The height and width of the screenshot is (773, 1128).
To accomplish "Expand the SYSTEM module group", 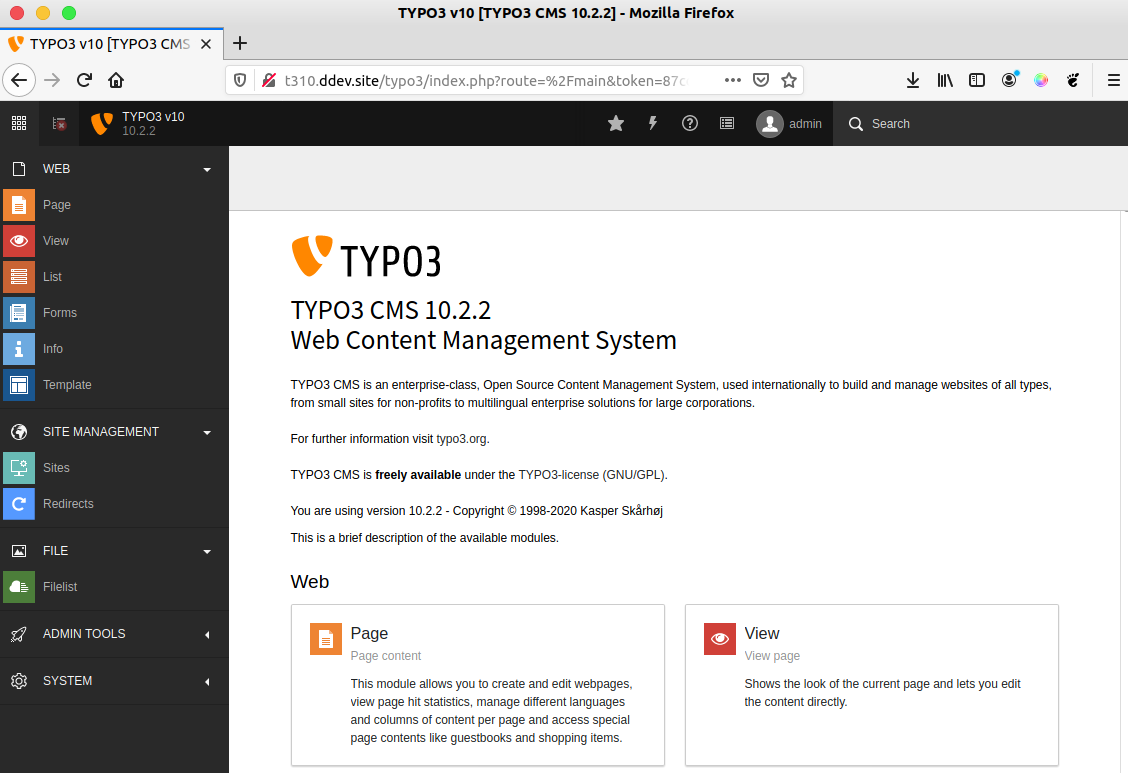I will pyautogui.click(x=207, y=681).
